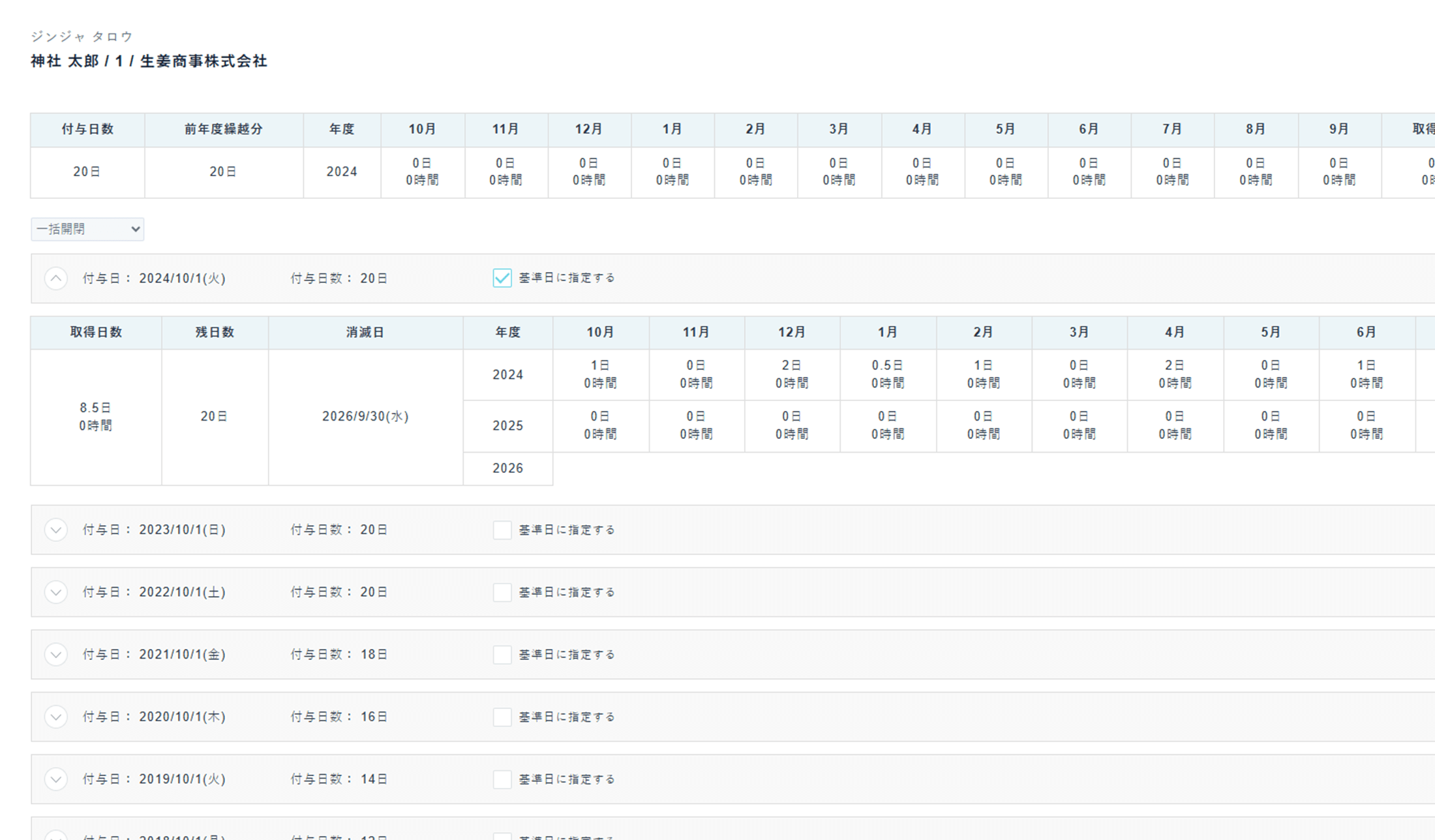The height and width of the screenshot is (840, 1435).
Task: Click the 付与日数 column header in summary table
Action: (87, 129)
